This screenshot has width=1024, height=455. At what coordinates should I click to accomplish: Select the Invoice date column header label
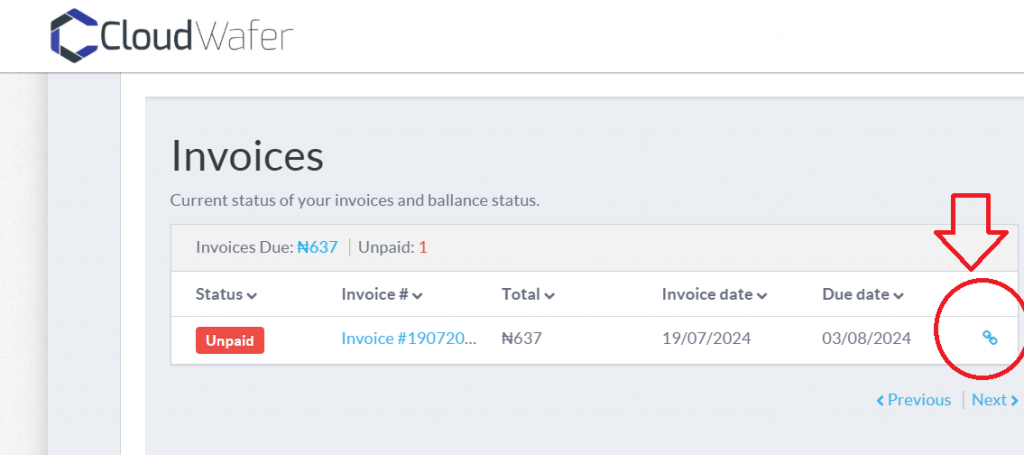pos(707,294)
